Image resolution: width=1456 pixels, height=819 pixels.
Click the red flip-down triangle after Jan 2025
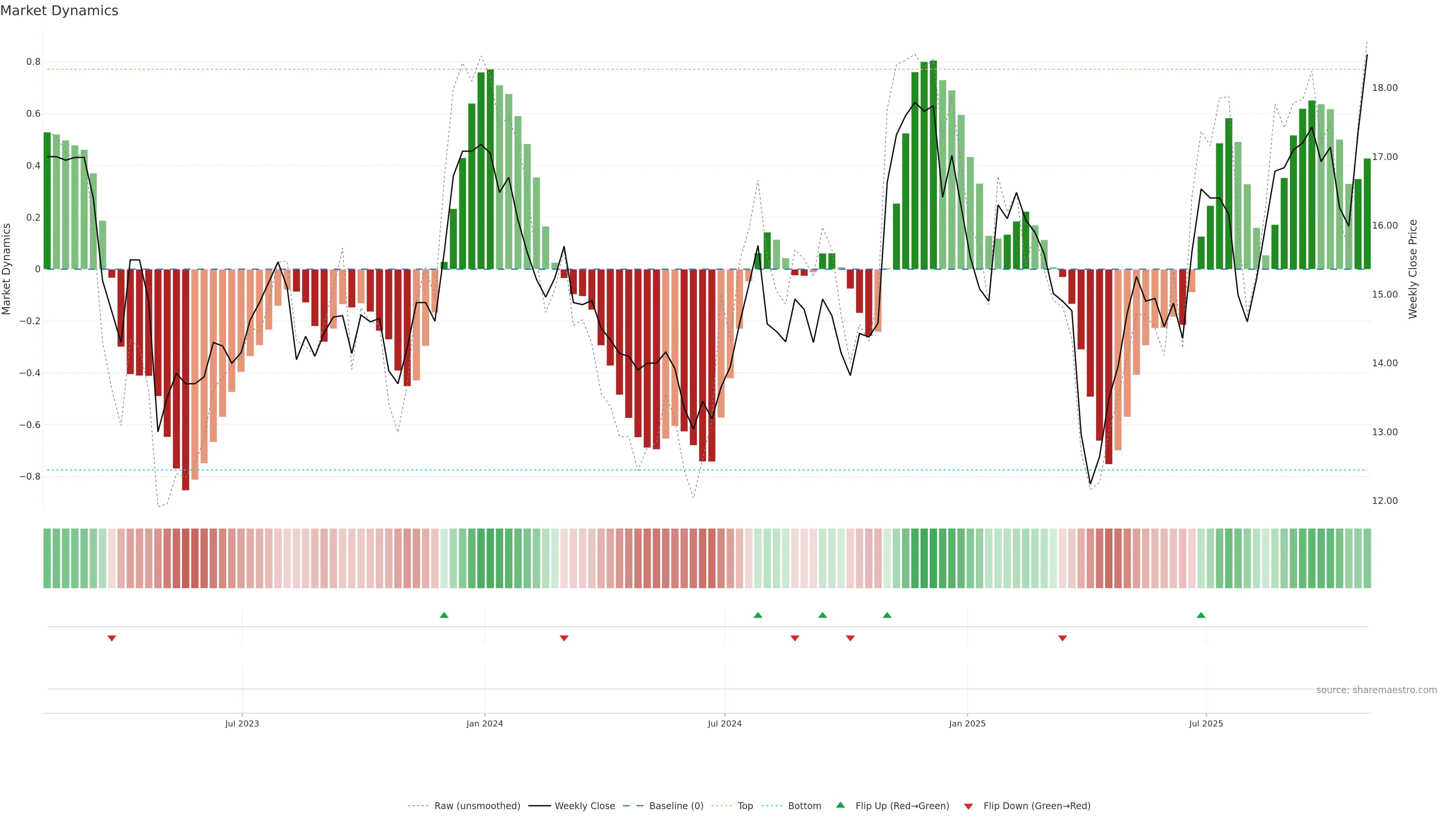point(1062,638)
